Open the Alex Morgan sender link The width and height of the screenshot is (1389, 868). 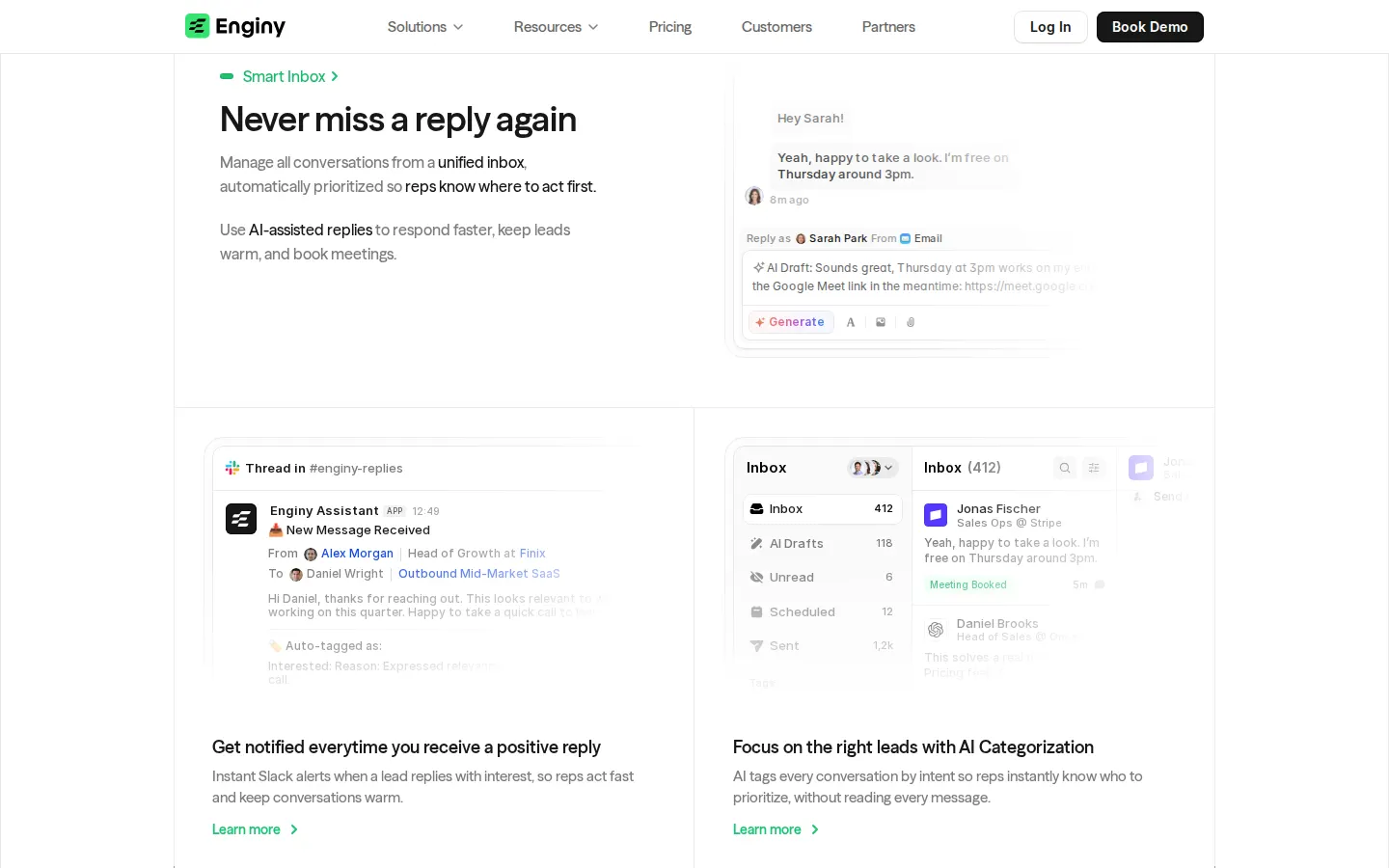coord(357,554)
